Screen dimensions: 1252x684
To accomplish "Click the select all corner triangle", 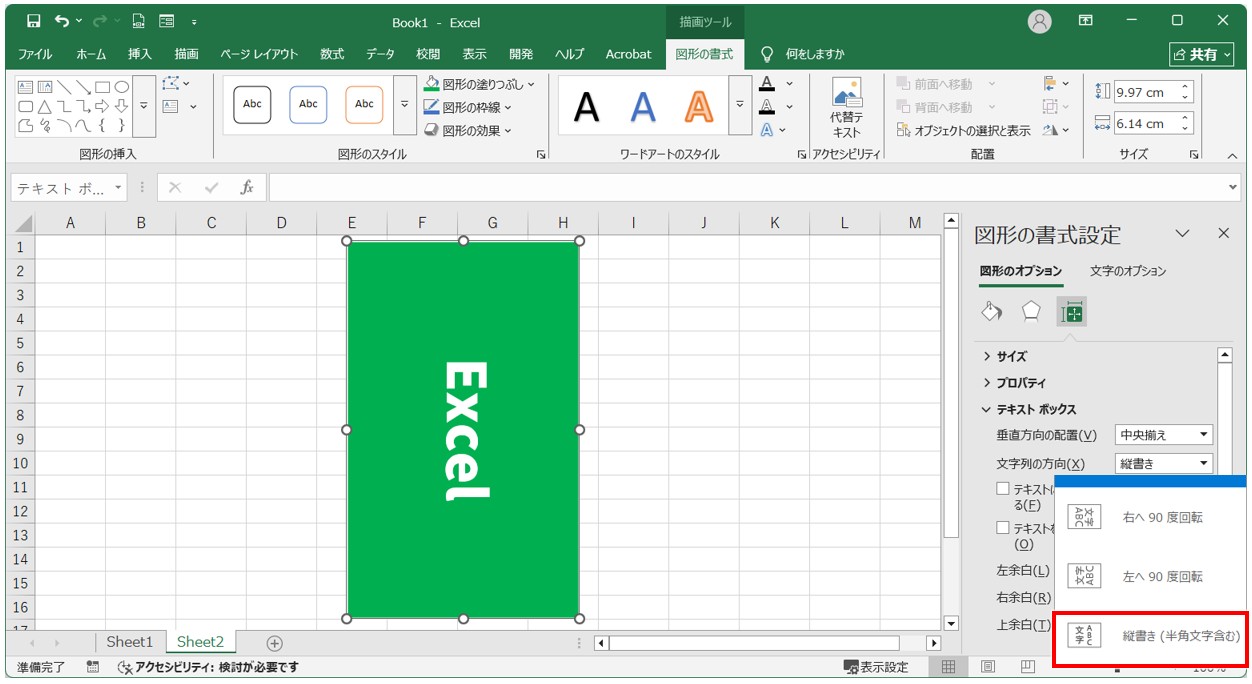I will (22, 223).
